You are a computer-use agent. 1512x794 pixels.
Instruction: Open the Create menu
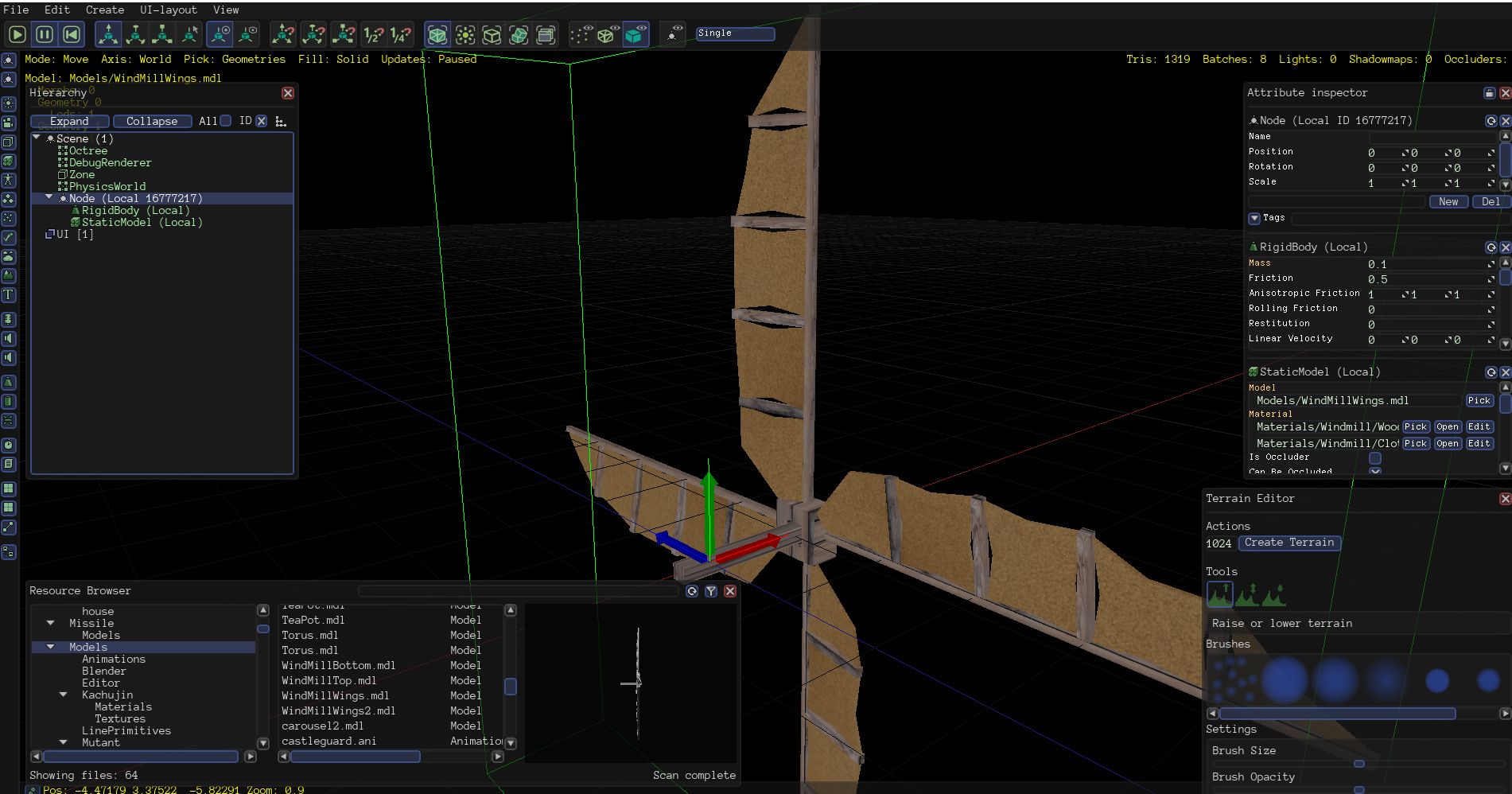coord(105,10)
